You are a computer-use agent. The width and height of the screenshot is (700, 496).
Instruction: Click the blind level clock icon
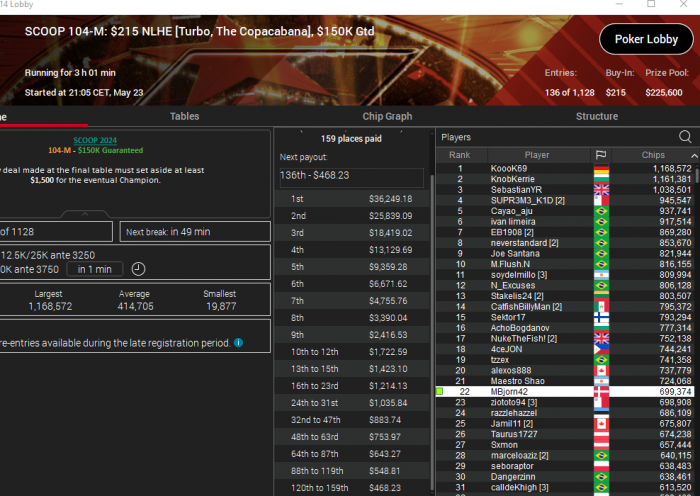[138, 269]
